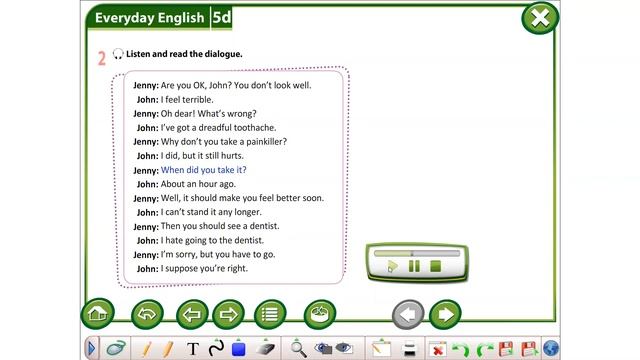Undo the last action
This screenshot has width=640, height=360.
point(461,350)
